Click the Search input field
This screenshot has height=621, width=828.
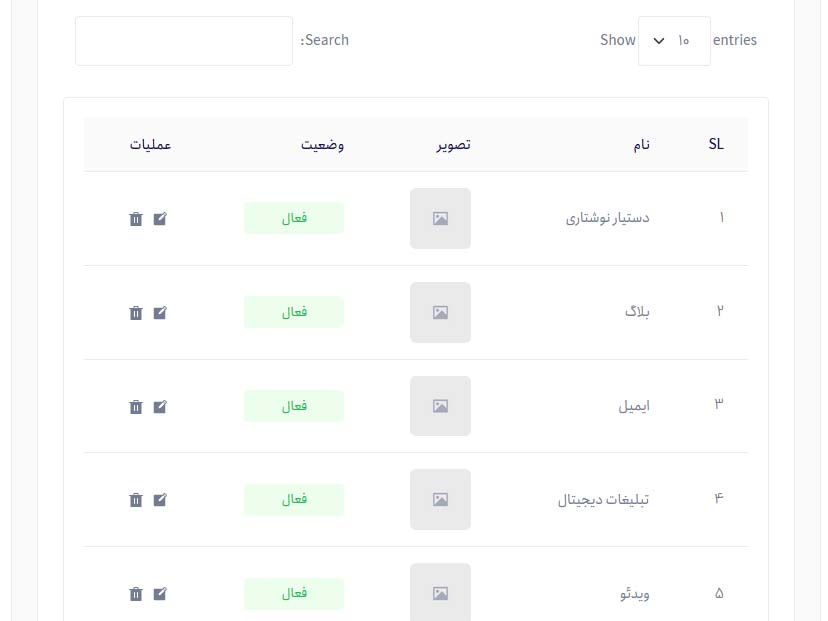(x=184, y=41)
